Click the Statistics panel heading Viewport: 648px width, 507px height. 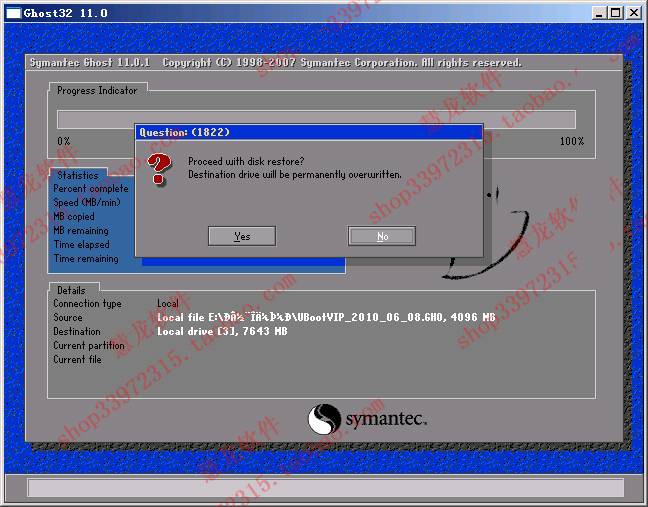pyautogui.click(x=77, y=175)
